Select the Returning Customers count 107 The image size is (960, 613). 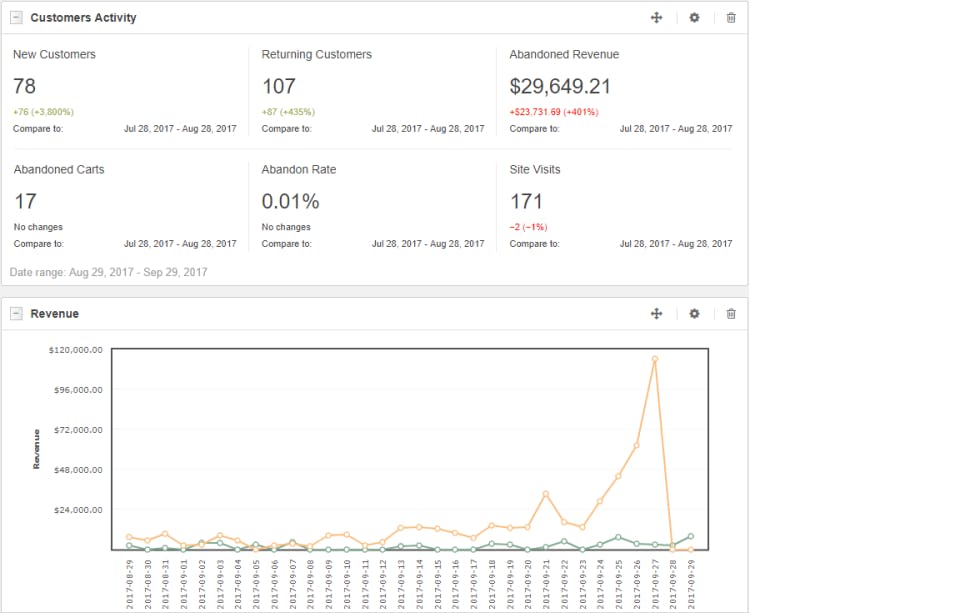(279, 87)
